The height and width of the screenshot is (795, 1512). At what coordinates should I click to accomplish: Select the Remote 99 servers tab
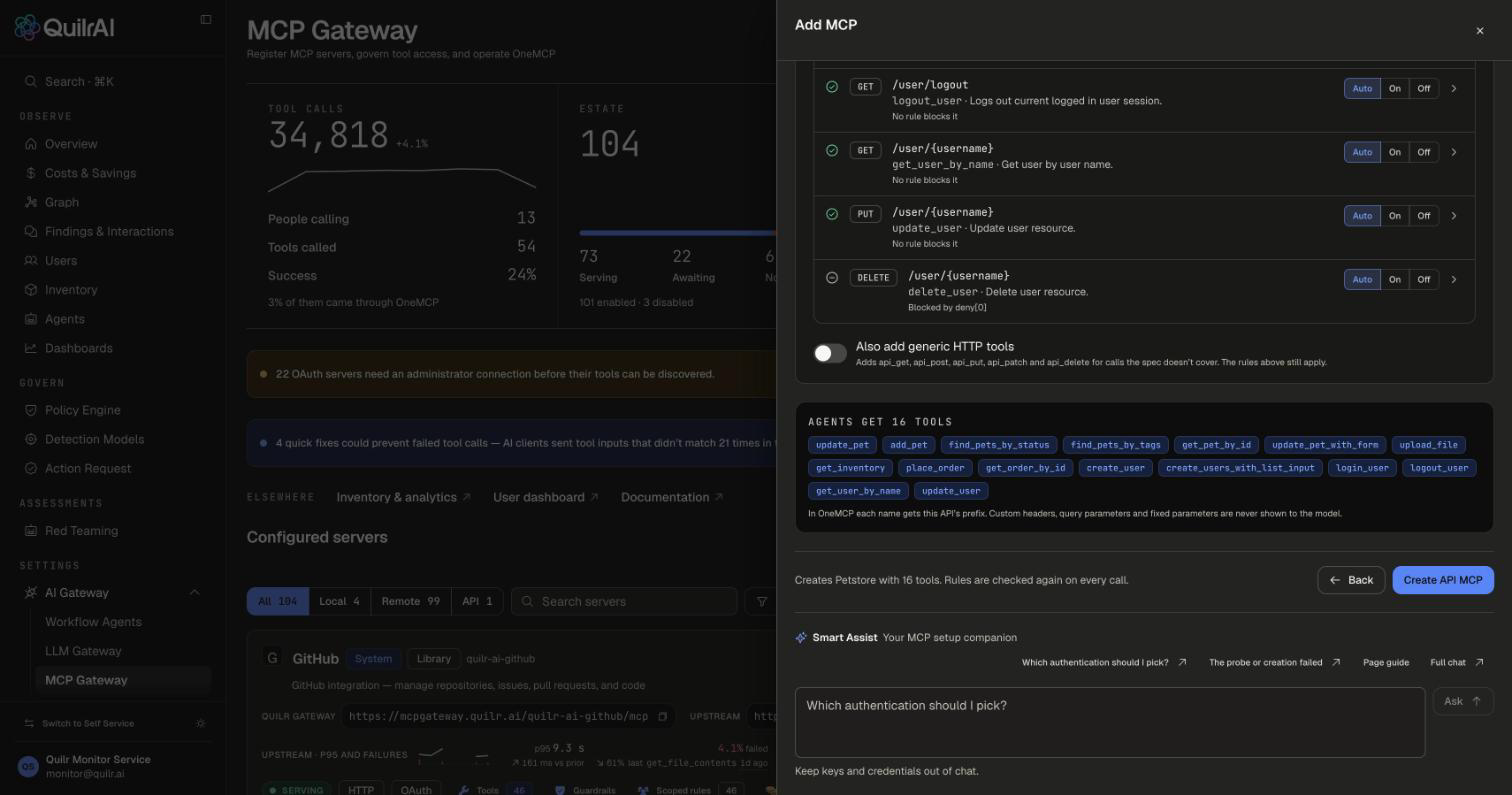click(410, 601)
